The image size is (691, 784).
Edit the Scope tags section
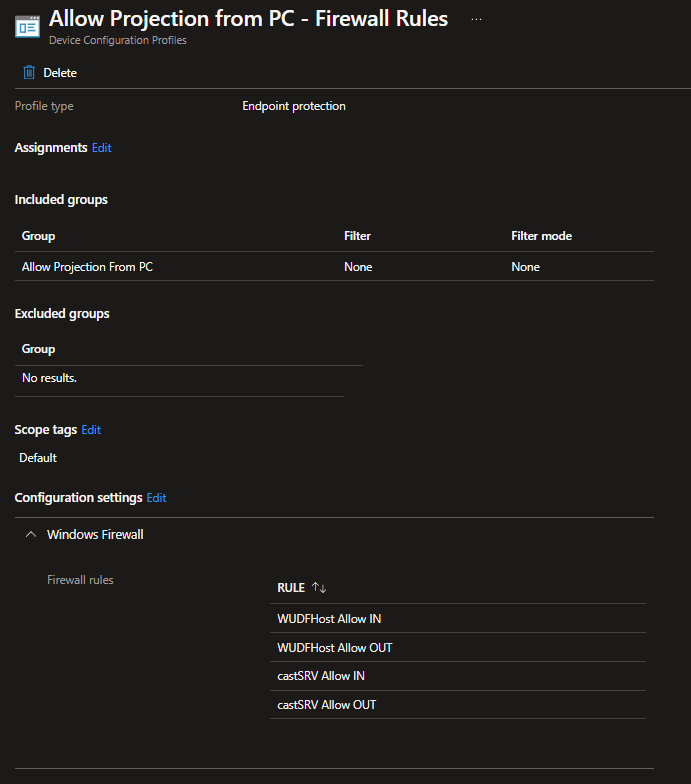(x=91, y=430)
